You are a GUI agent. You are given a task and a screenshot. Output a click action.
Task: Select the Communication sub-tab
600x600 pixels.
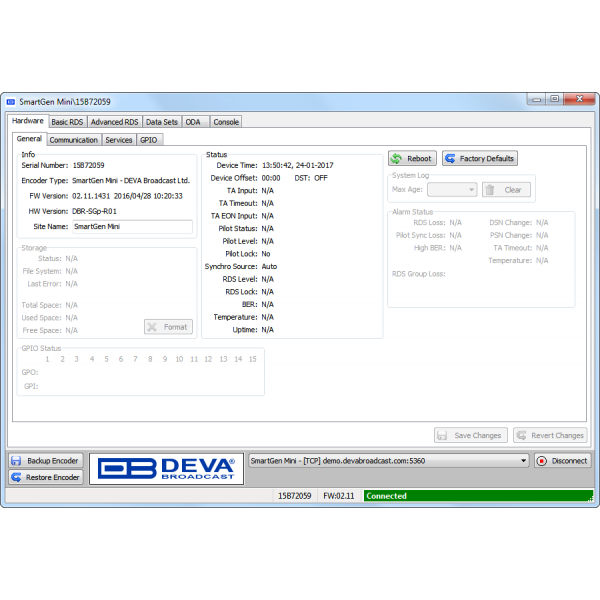coord(73,140)
